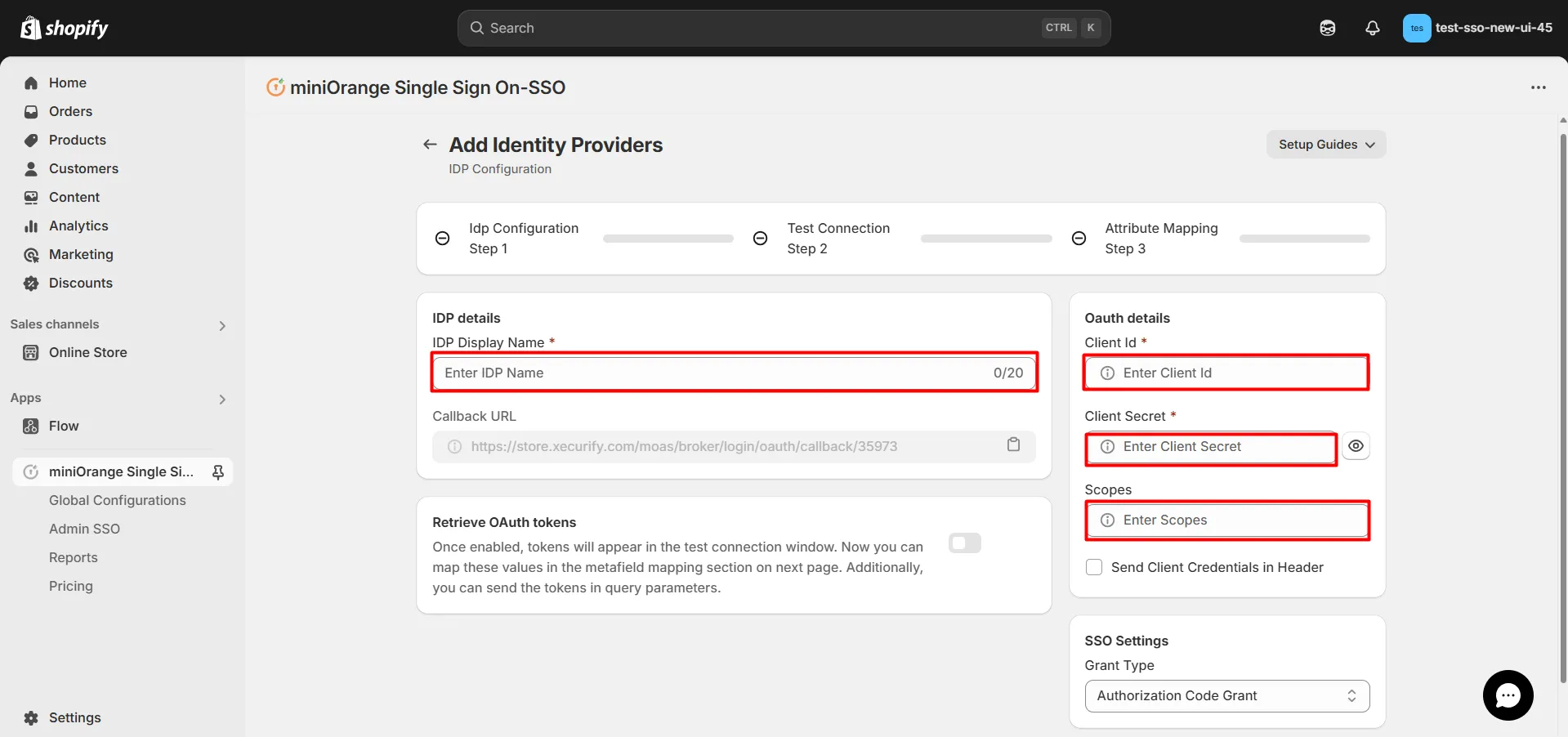The image size is (1568, 737).
Task: Go back using the left arrow
Action: [x=430, y=145]
